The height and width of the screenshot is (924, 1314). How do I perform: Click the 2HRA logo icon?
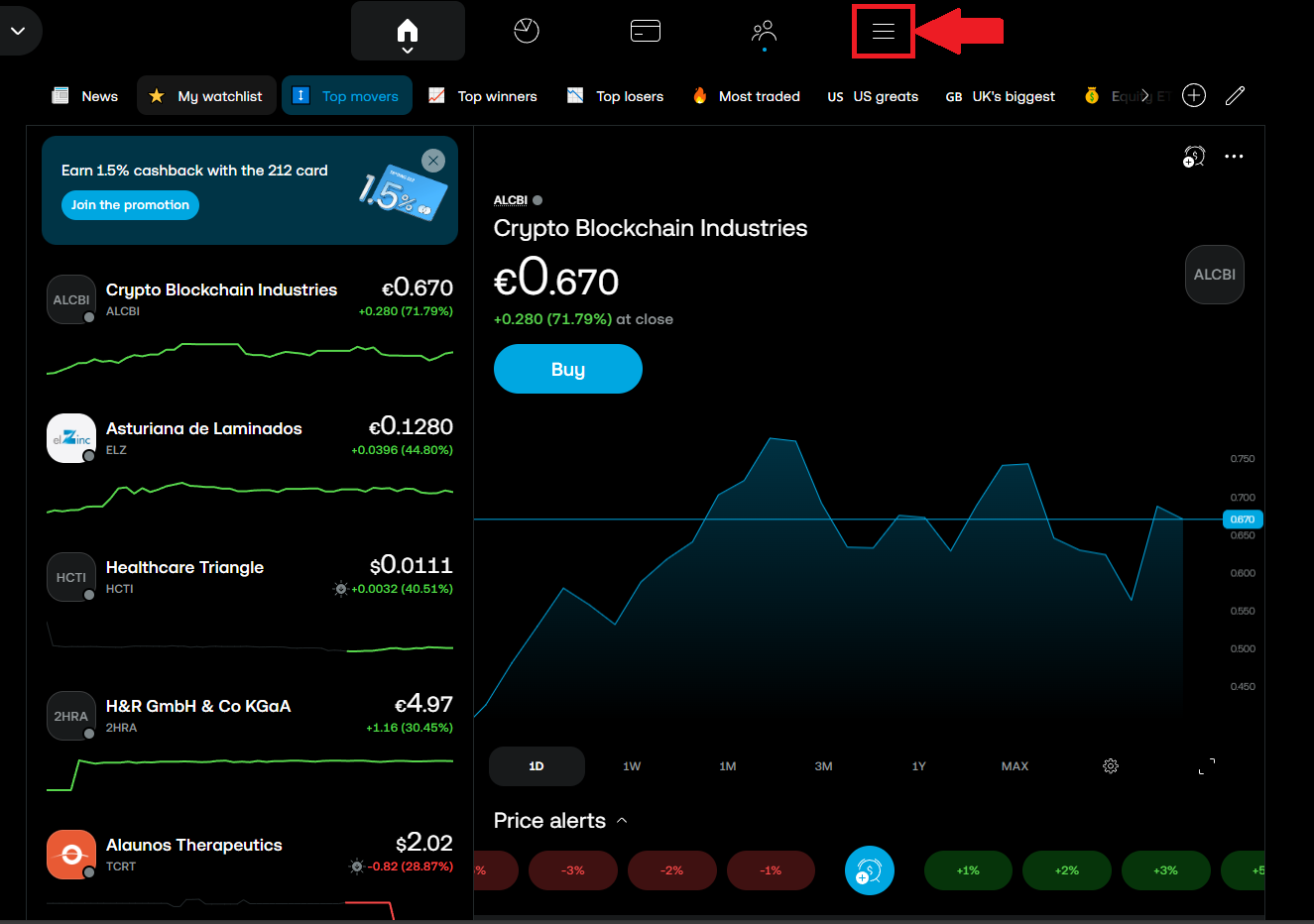click(71, 716)
